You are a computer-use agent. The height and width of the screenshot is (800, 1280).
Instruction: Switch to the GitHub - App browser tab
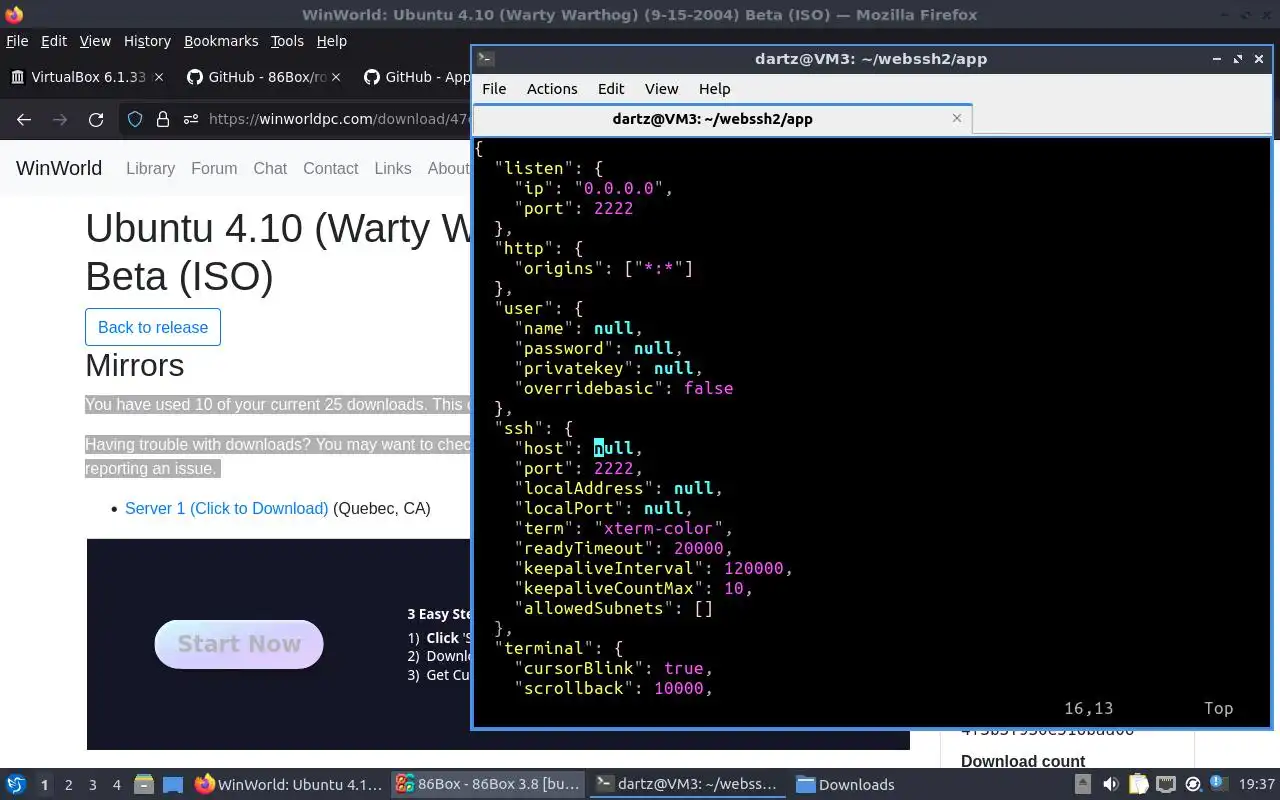(414, 77)
